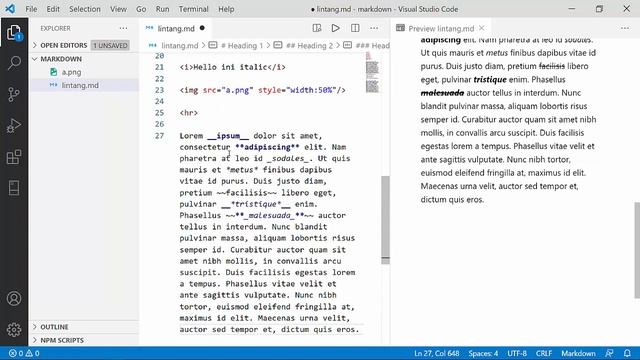Click the errors count in status bar
Image resolution: width=640 pixels, height=360 pixels.
(16, 353)
